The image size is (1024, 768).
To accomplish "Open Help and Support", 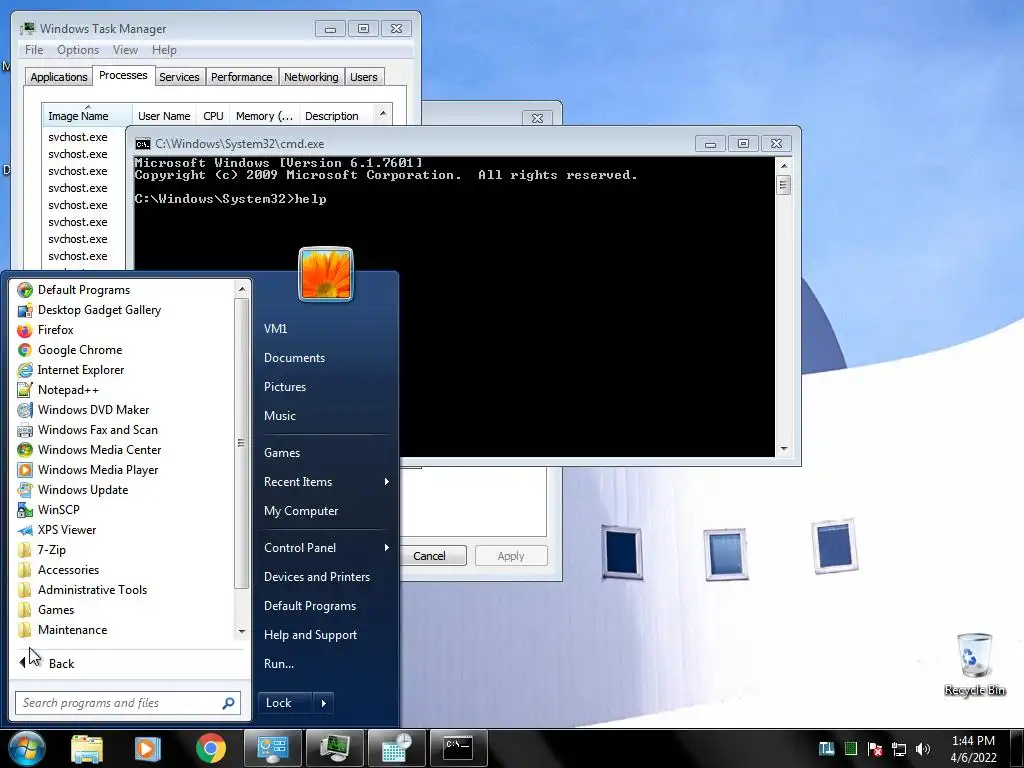I will pyautogui.click(x=310, y=635).
